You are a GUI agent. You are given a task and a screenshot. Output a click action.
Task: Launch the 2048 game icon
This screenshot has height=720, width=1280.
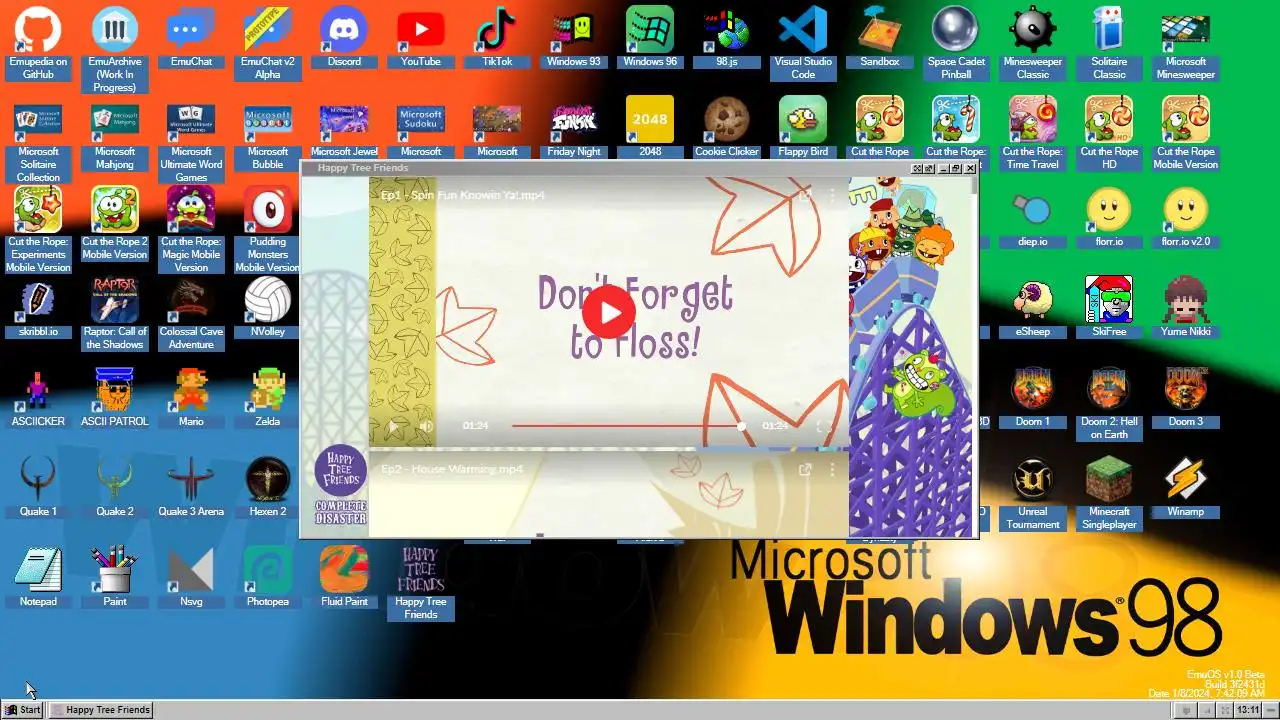(650, 127)
